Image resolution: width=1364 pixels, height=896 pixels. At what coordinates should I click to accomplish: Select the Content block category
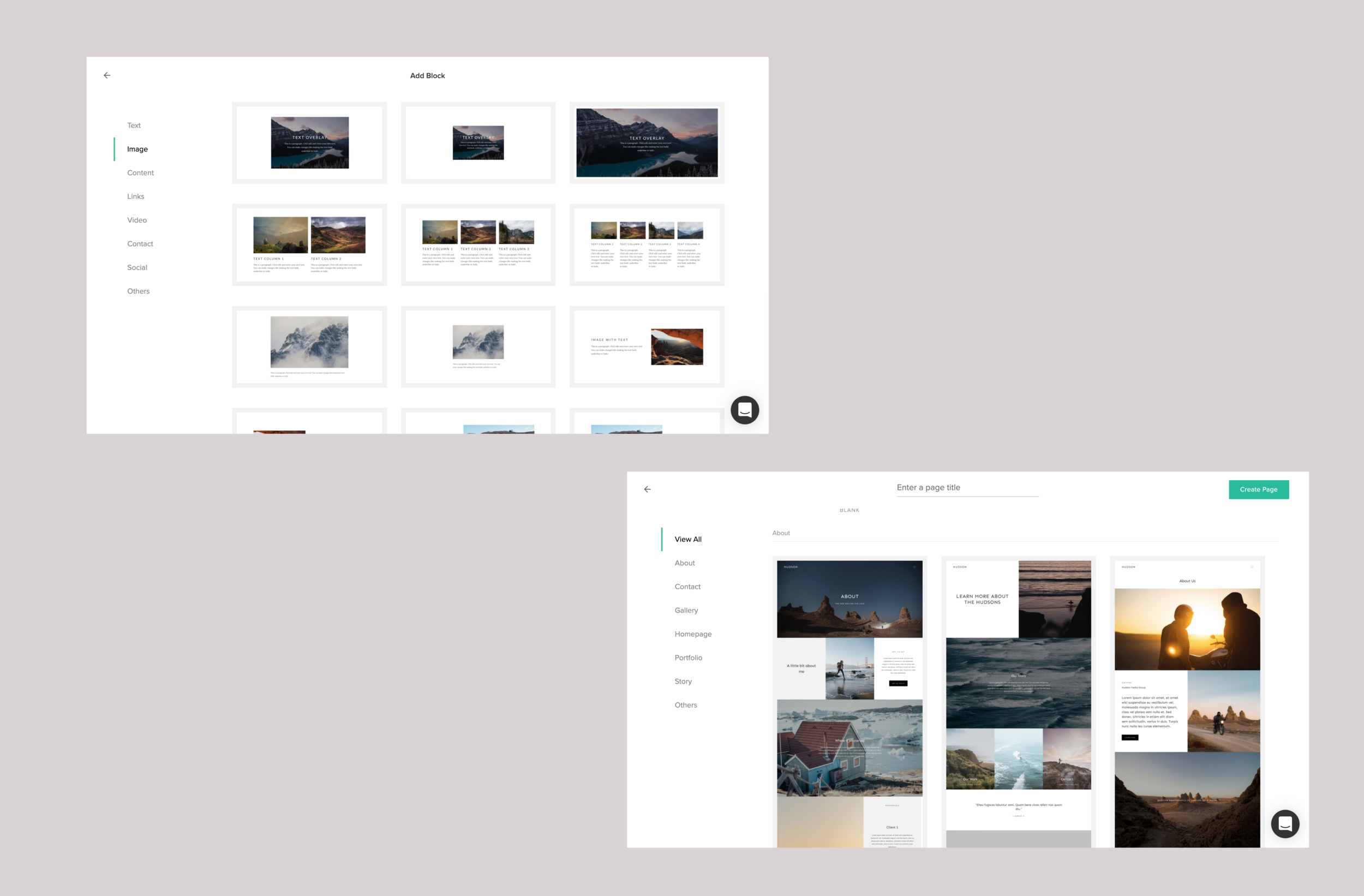(x=140, y=172)
